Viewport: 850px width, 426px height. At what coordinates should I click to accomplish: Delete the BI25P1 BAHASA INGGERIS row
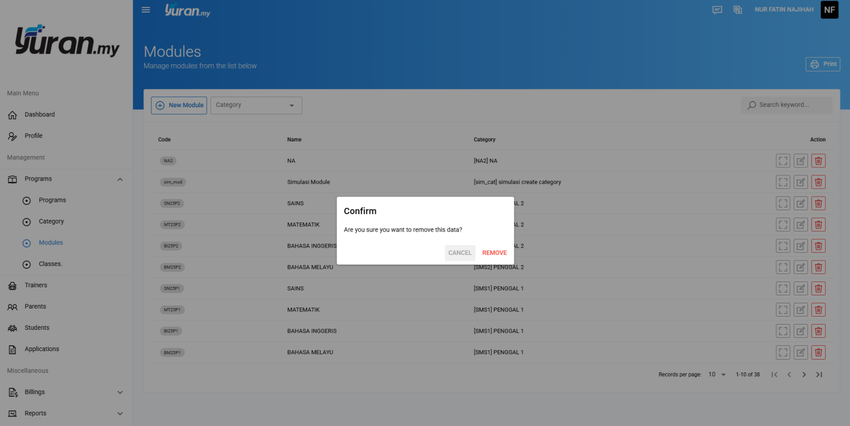[x=819, y=331]
